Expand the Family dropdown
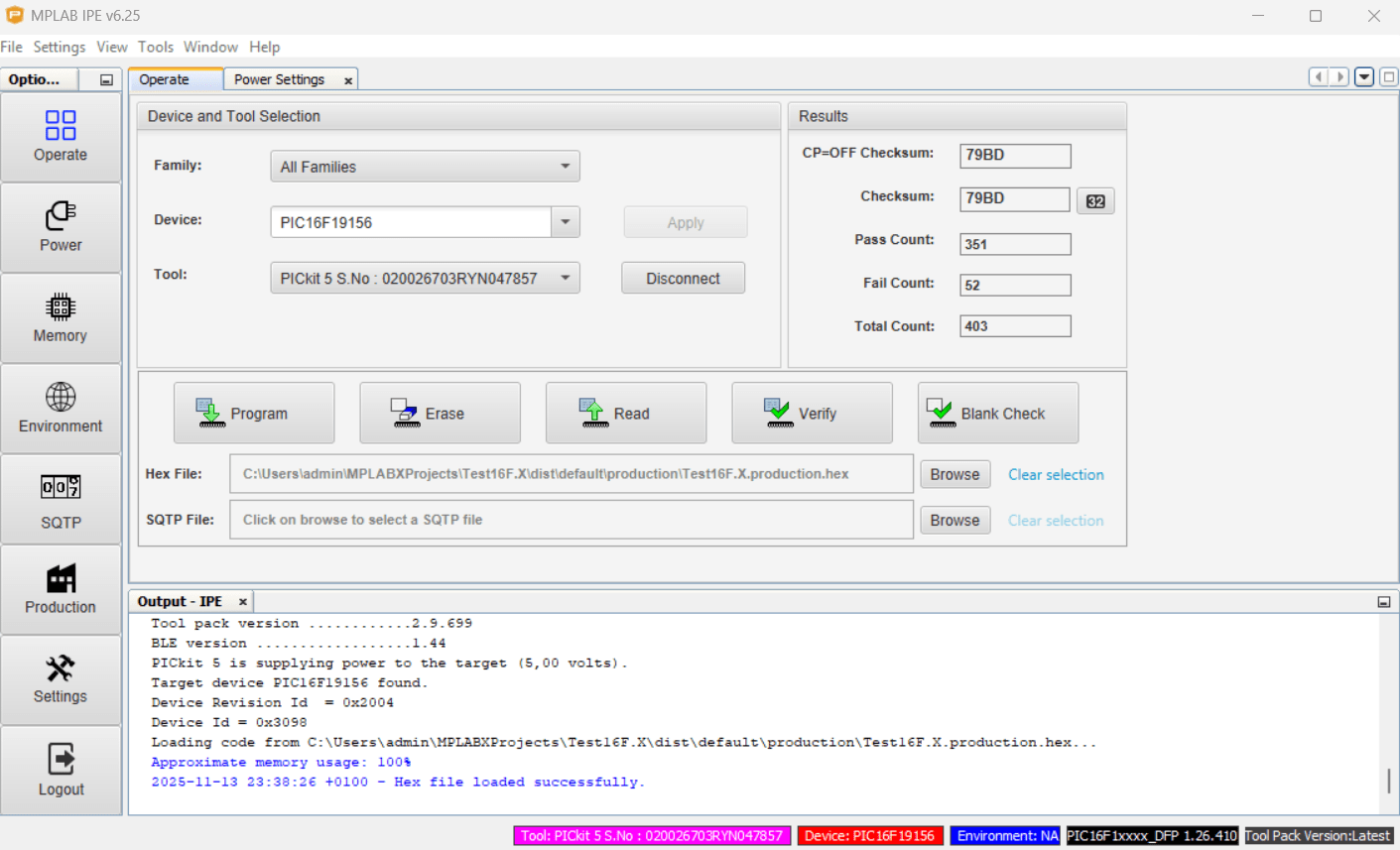The width and height of the screenshot is (1400, 850). [565, 167]
